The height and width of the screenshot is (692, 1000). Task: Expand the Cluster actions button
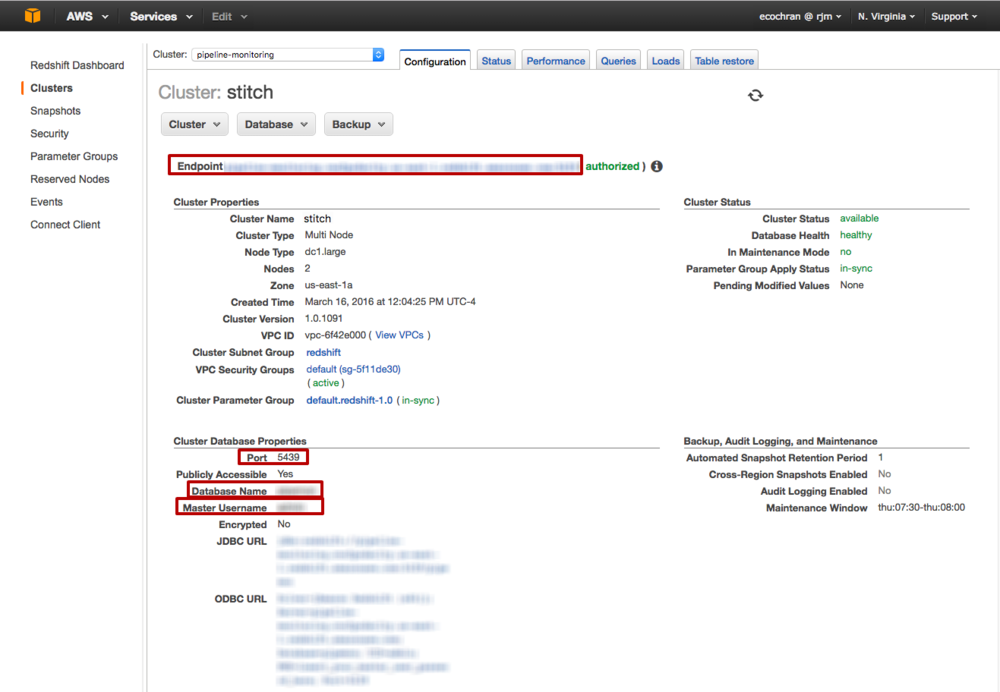point(195,124)
